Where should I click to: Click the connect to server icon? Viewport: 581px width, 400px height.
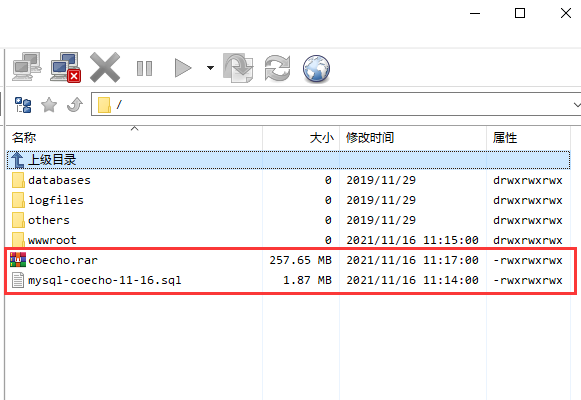pyautogui.click(x=27, y=67)
